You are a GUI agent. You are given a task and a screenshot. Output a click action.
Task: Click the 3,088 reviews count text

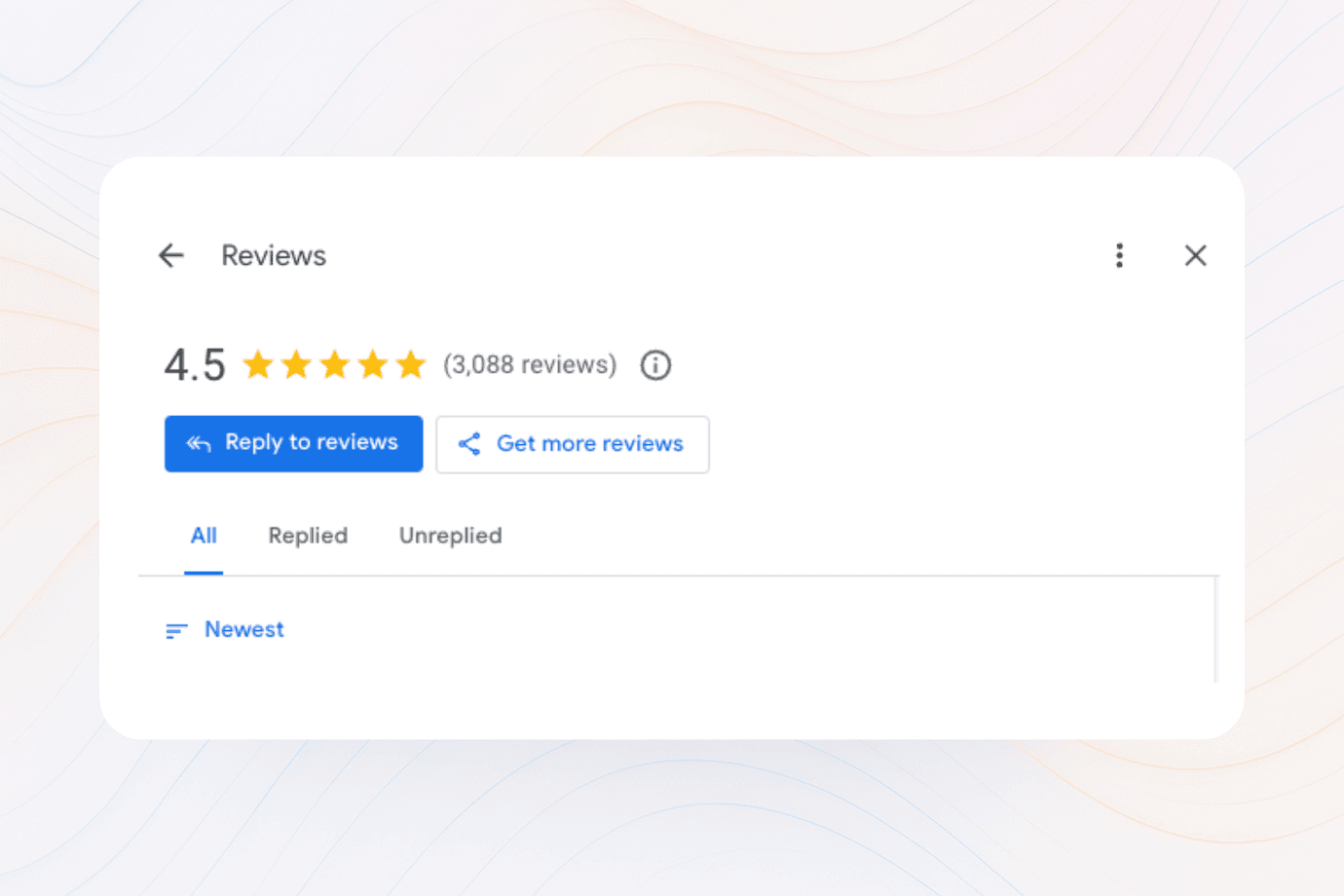(x=530, y=364)
